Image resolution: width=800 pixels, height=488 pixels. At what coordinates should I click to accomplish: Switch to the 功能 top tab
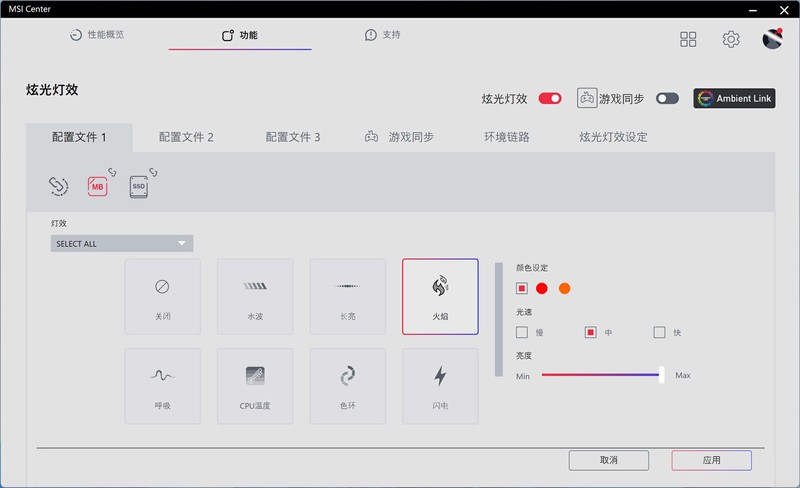[x=240, y=35]
